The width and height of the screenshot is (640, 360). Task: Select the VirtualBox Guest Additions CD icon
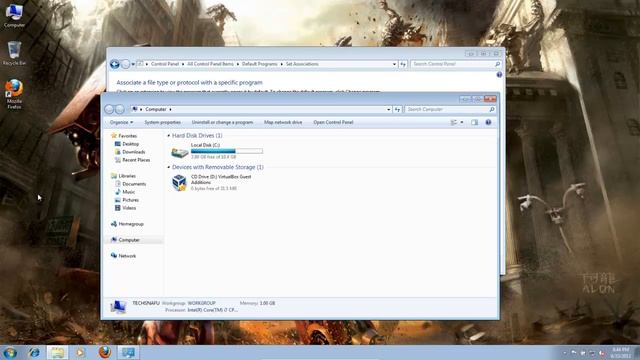click(179, 182)
